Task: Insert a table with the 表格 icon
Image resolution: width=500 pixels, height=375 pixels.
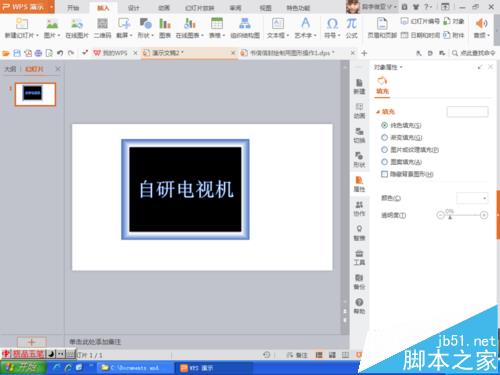Action: (x=217, y=24)
